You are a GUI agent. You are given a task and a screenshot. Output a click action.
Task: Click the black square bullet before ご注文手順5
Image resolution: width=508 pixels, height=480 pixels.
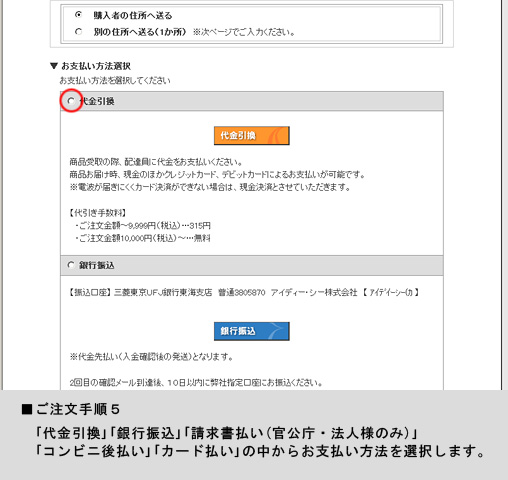(27, 410)
